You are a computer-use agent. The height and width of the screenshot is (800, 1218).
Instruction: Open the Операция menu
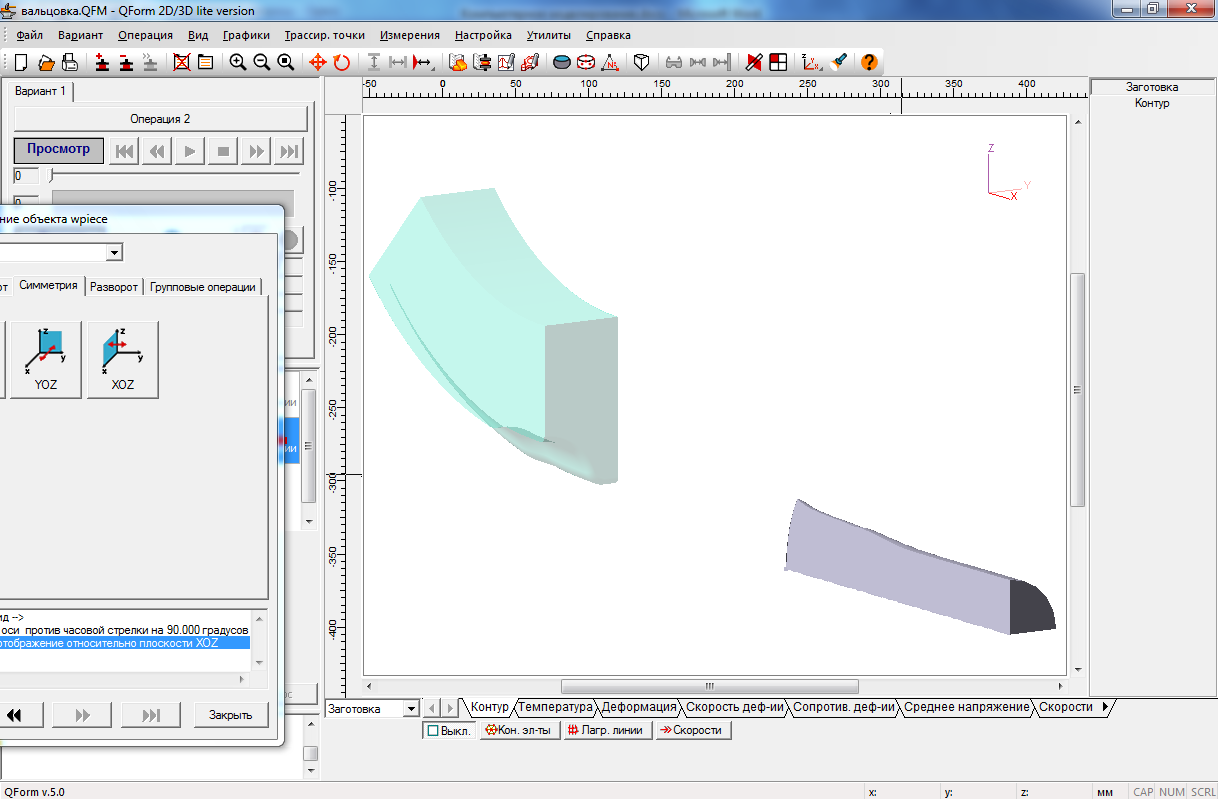tap(145, 35)
